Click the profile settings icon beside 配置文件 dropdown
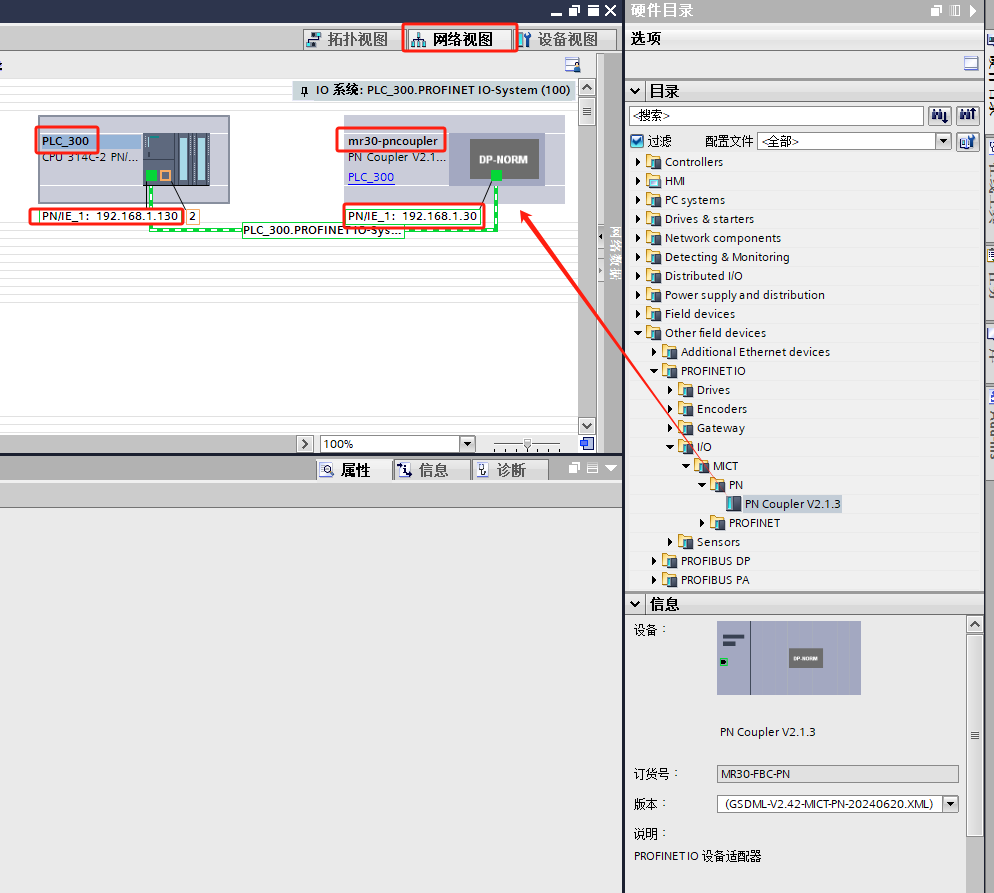This screenshot has height=893, width=994. point(967,142)
